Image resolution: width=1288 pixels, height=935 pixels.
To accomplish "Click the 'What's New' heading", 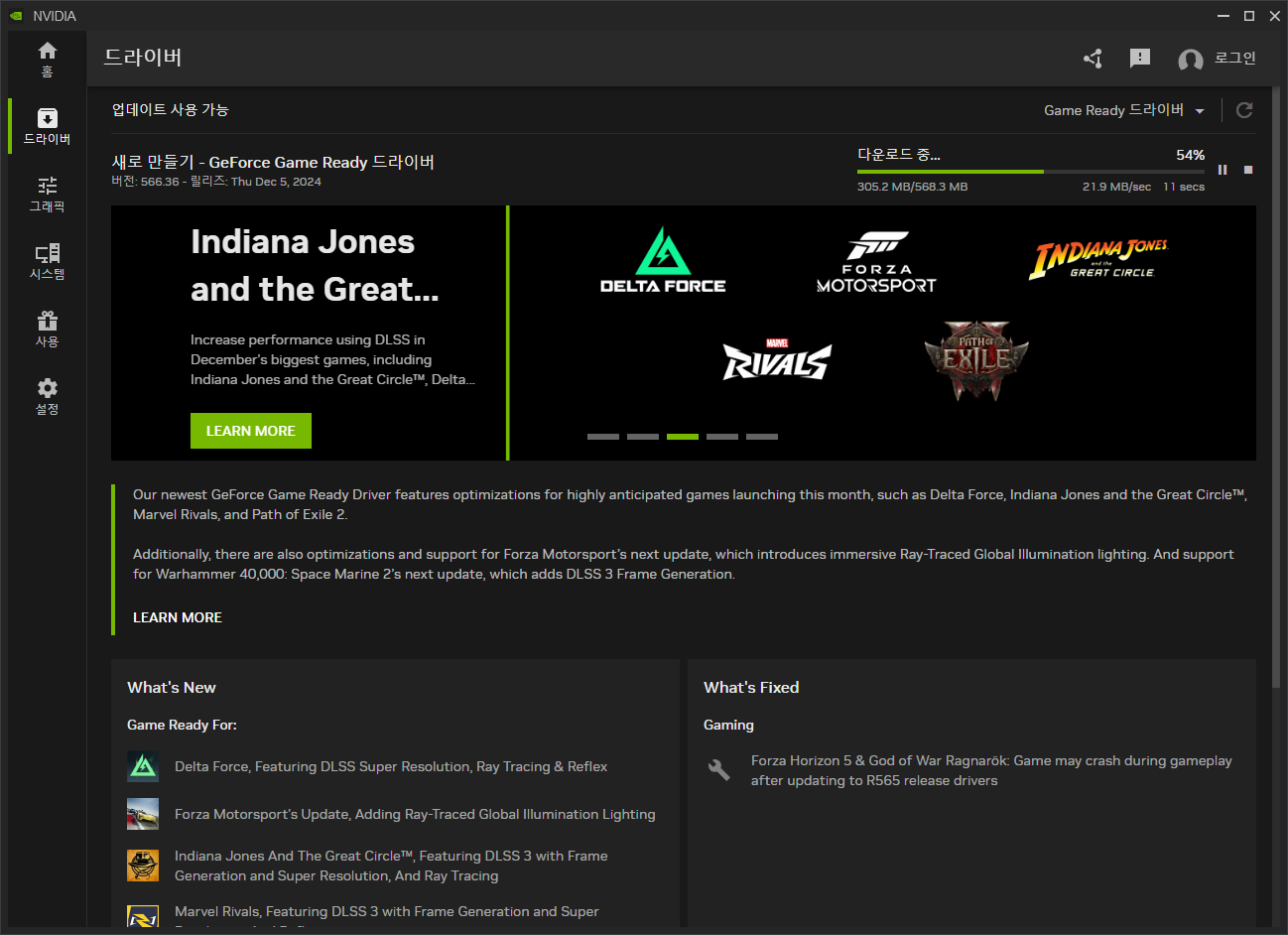I will point(172,687).
